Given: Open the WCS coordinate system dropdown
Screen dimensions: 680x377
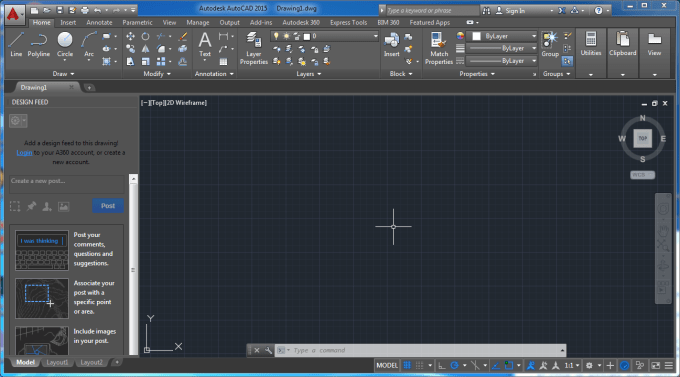Looking at the screenshot, I should point(642,175).
